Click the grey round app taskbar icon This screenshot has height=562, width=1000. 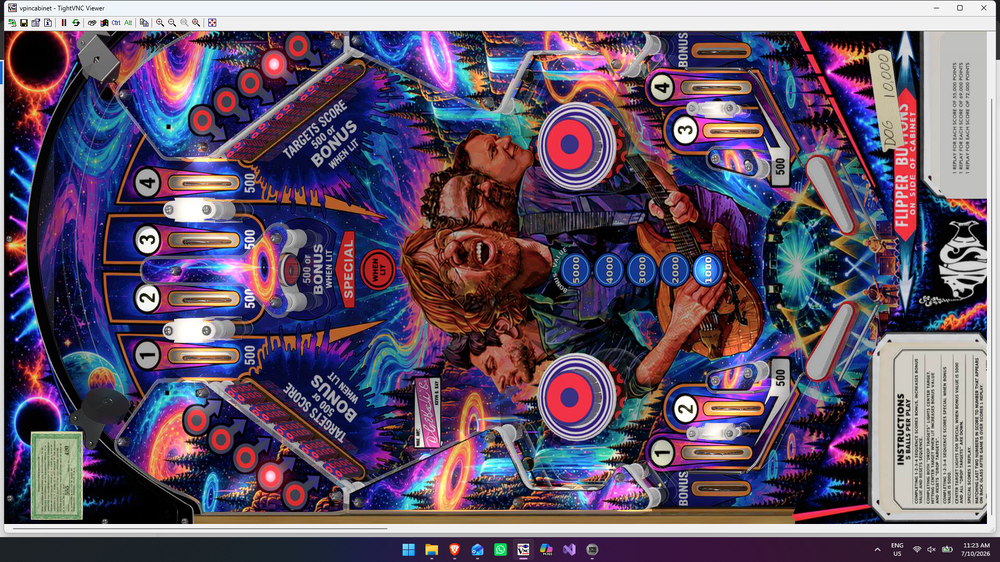coord(592,549)
